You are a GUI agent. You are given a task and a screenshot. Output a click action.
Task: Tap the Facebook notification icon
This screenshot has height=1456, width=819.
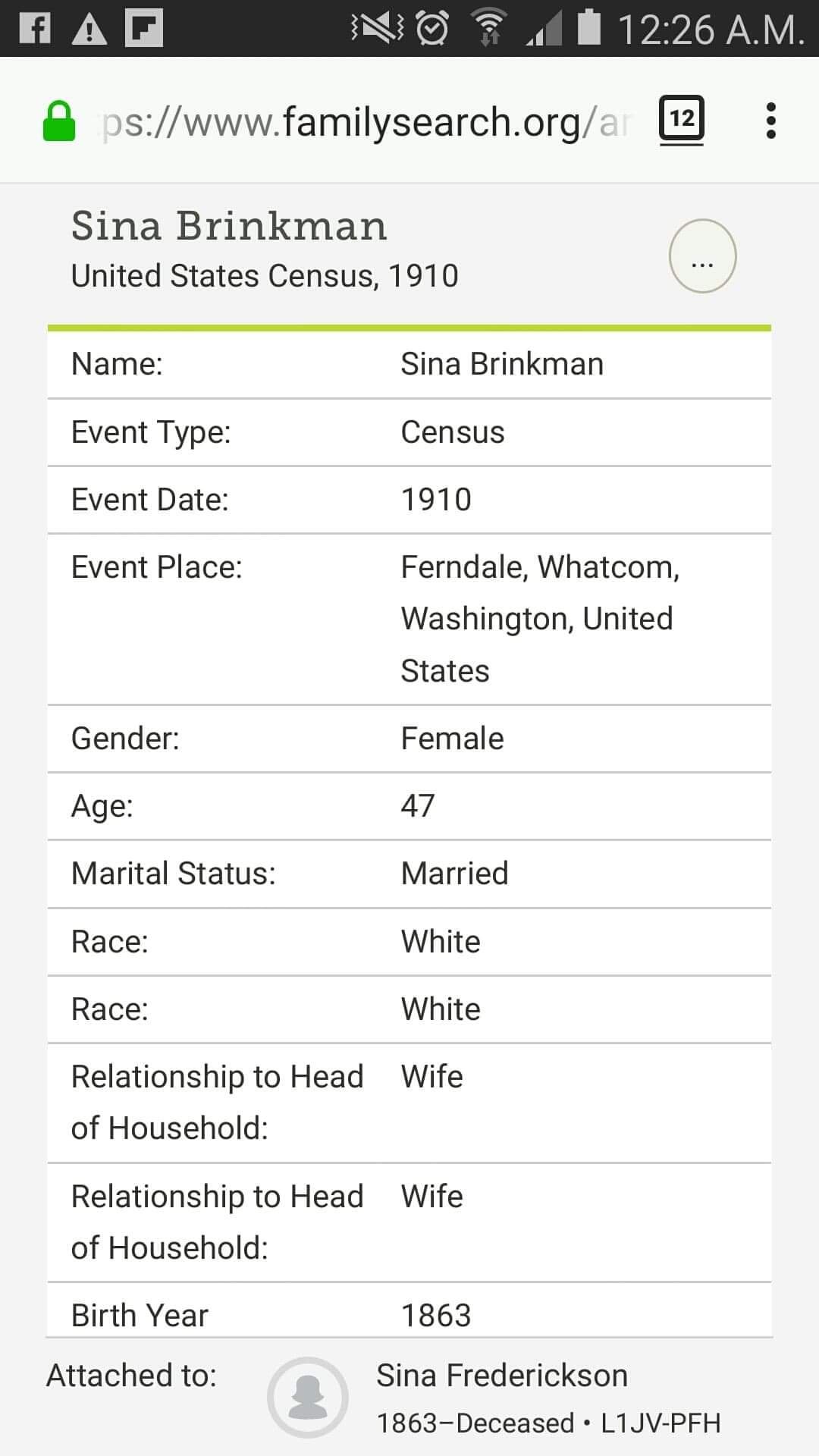coord(35,29)
